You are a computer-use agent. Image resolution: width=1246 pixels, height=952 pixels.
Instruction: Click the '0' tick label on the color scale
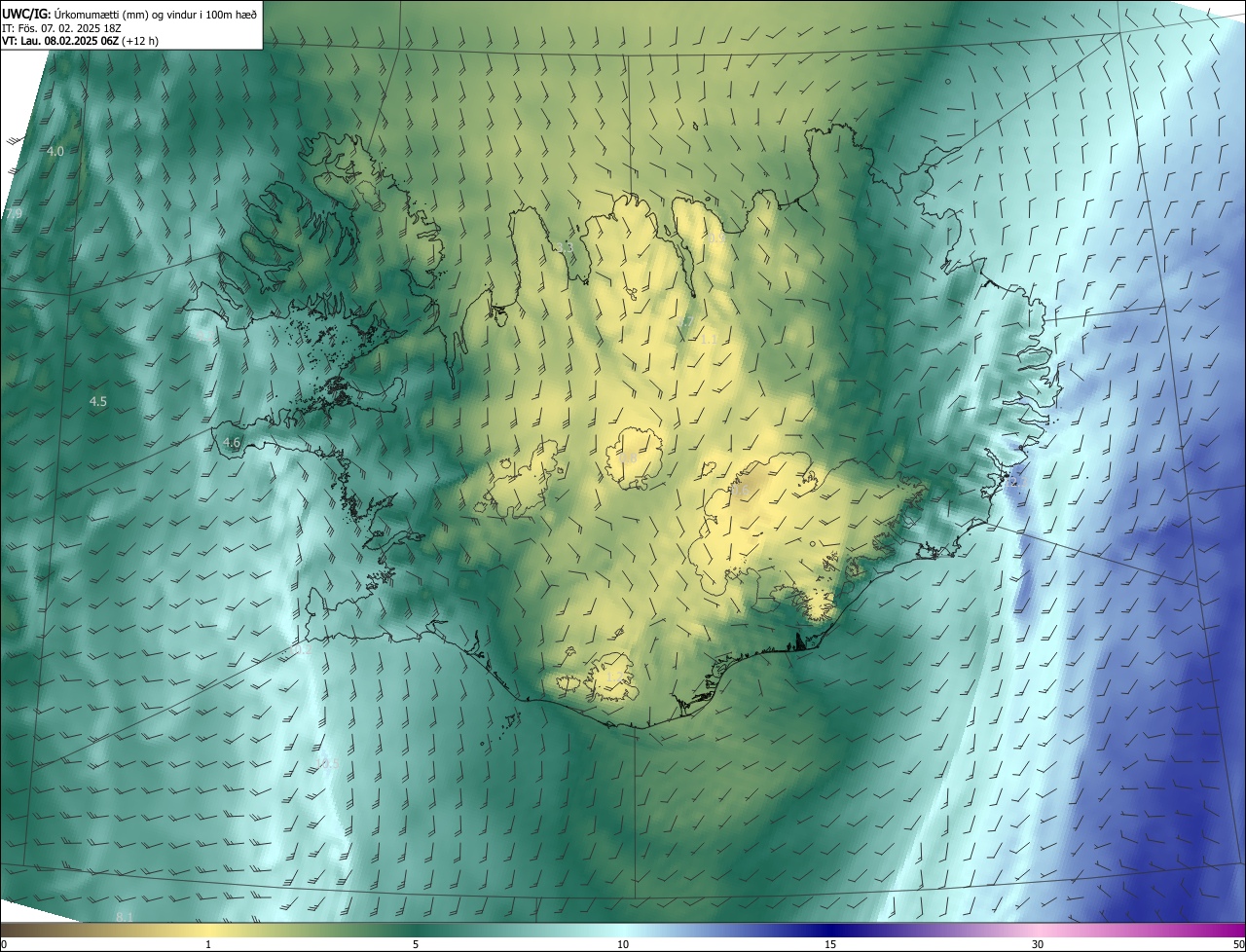(x=4, y=944)
